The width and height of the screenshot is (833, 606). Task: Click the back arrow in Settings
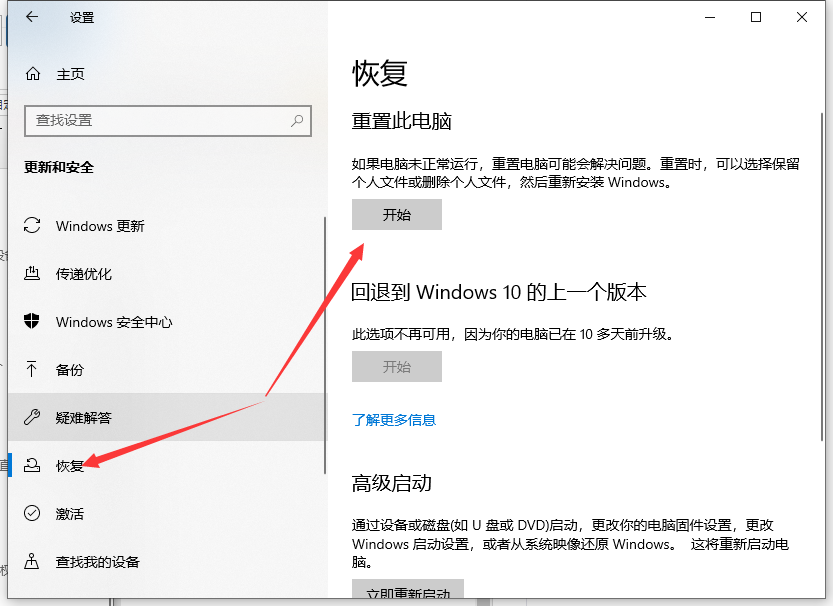click(32, 17)
